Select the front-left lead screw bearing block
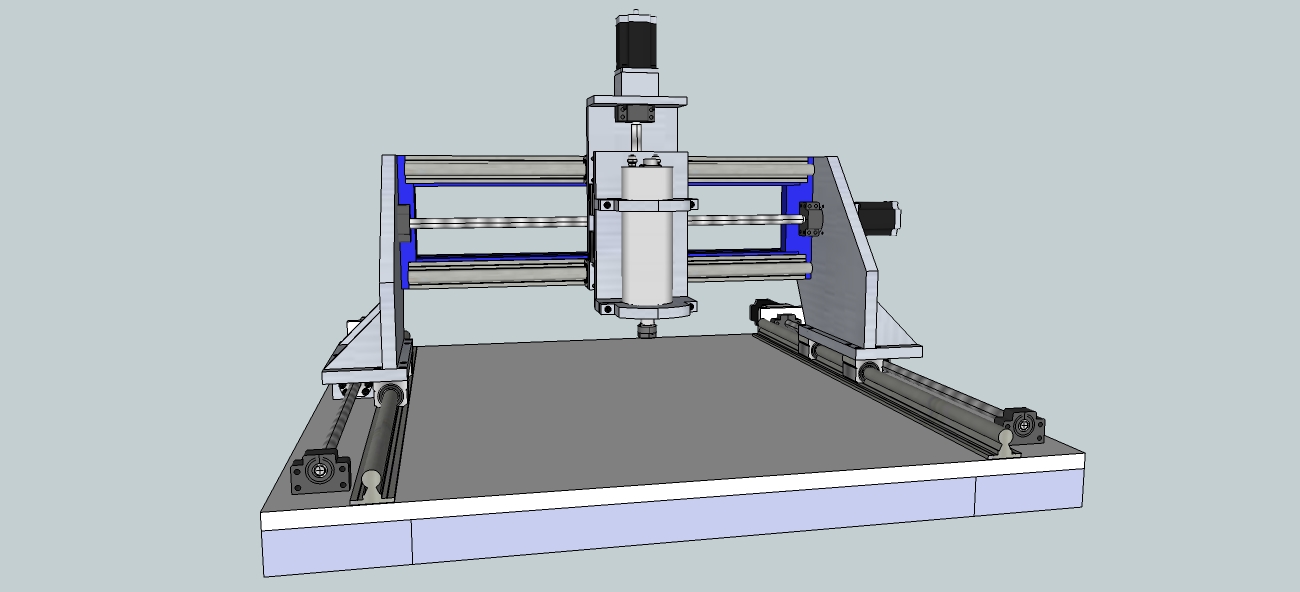Image resolution: width=1300 pixels, height=592 pixels. coord(318,470)
